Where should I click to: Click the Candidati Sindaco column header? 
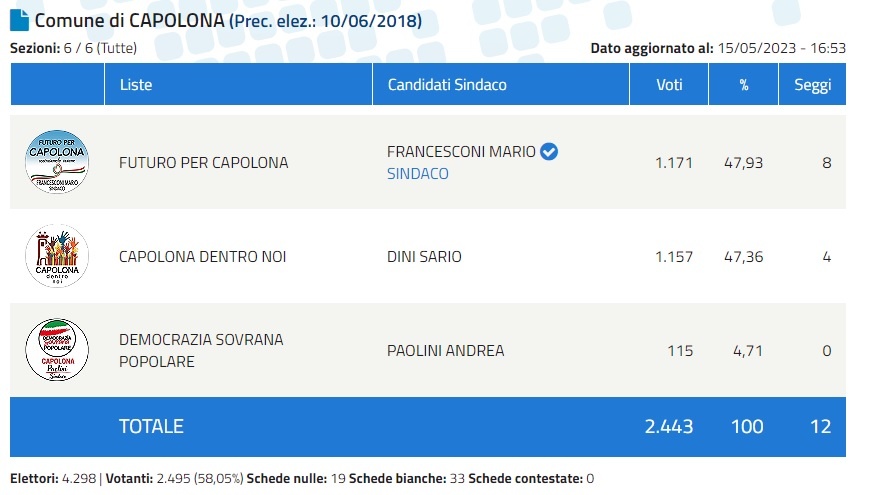tap(447, 85)
